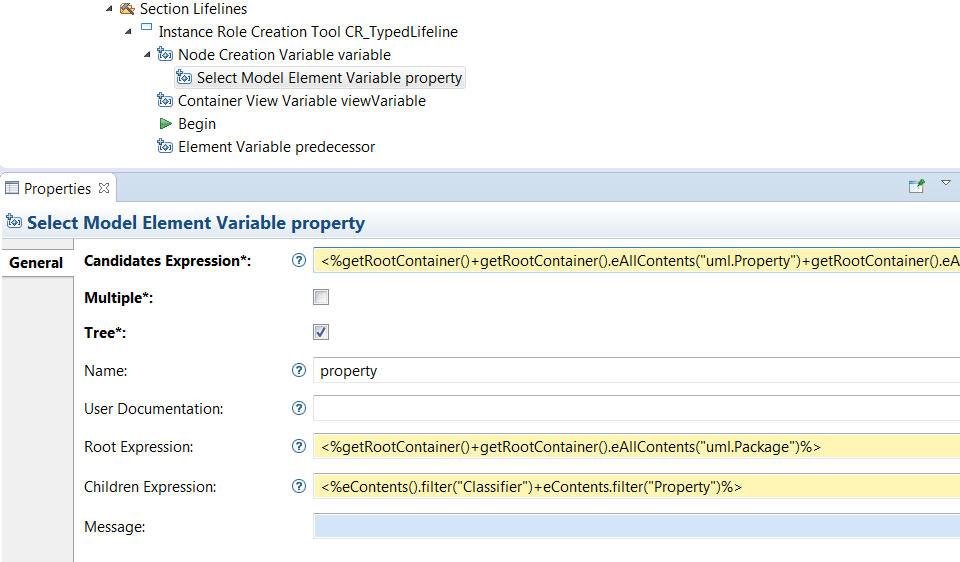Click the Container View Variable viewVariable icon
960x562 pixels.
166,101
